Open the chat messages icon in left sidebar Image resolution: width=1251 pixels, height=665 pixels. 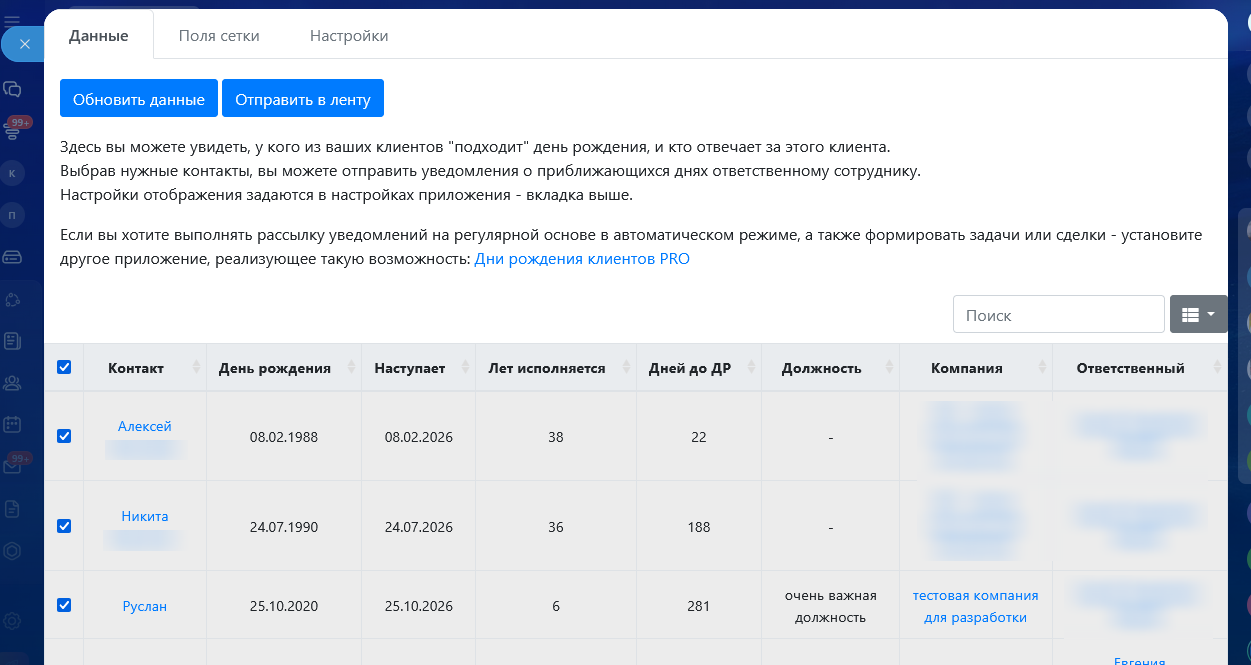tap(13, 89)
